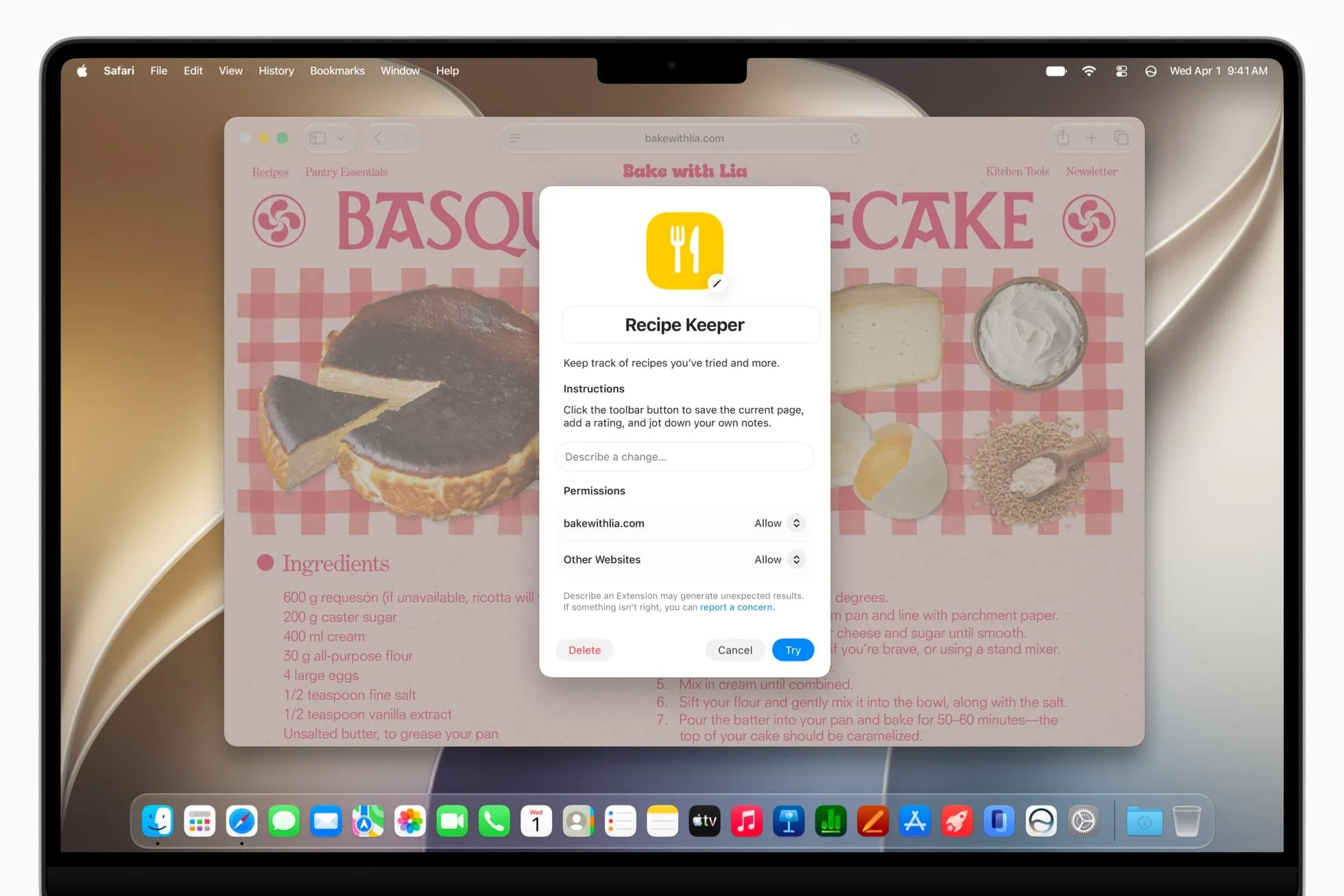Open FaceTime from the Dock
The width and height of the screenshot is (1344, 896).
click(452, 821)
